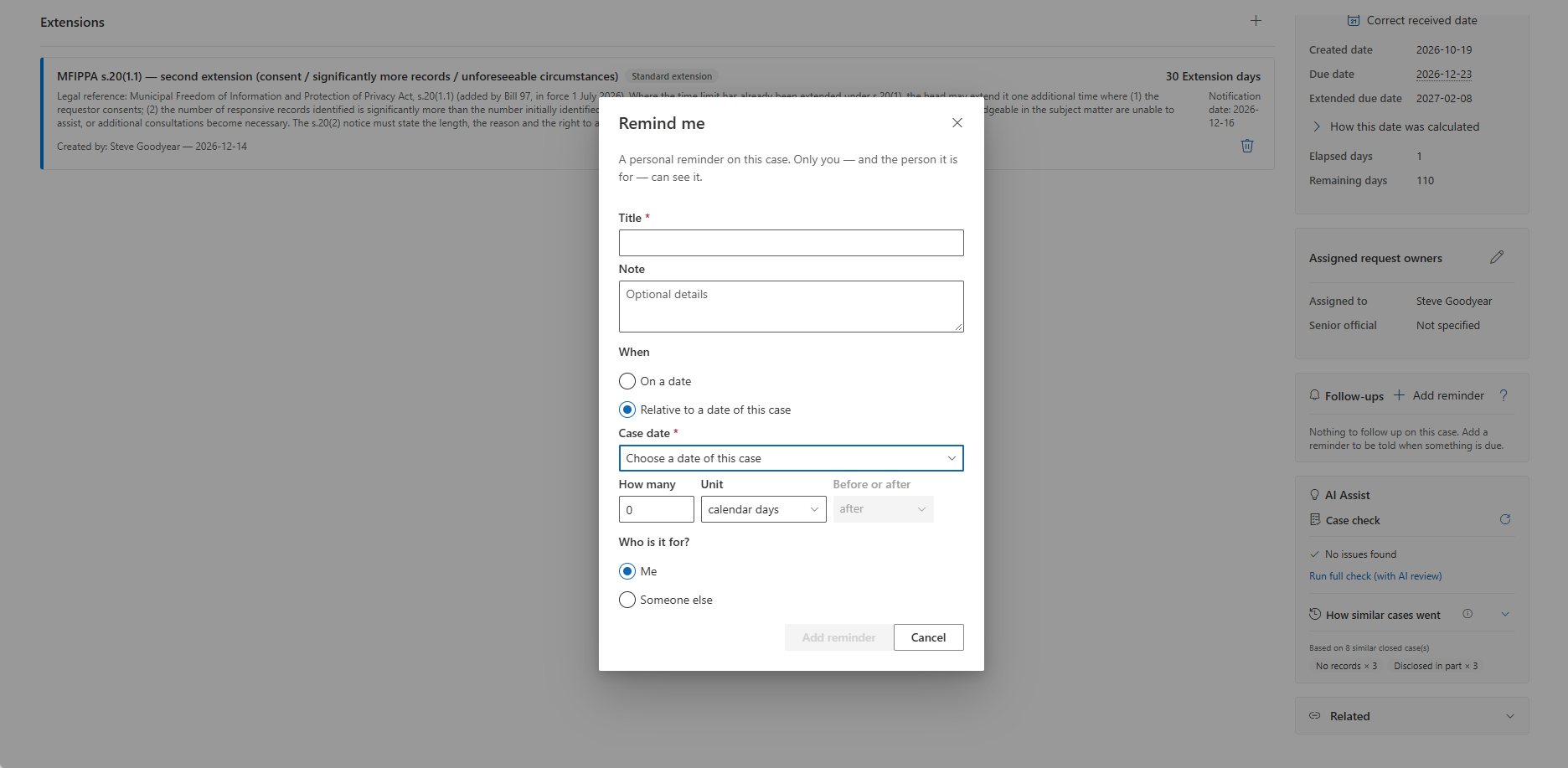
Task: Click the Add reminder button in dialog
Action: [x=838, y=637]
